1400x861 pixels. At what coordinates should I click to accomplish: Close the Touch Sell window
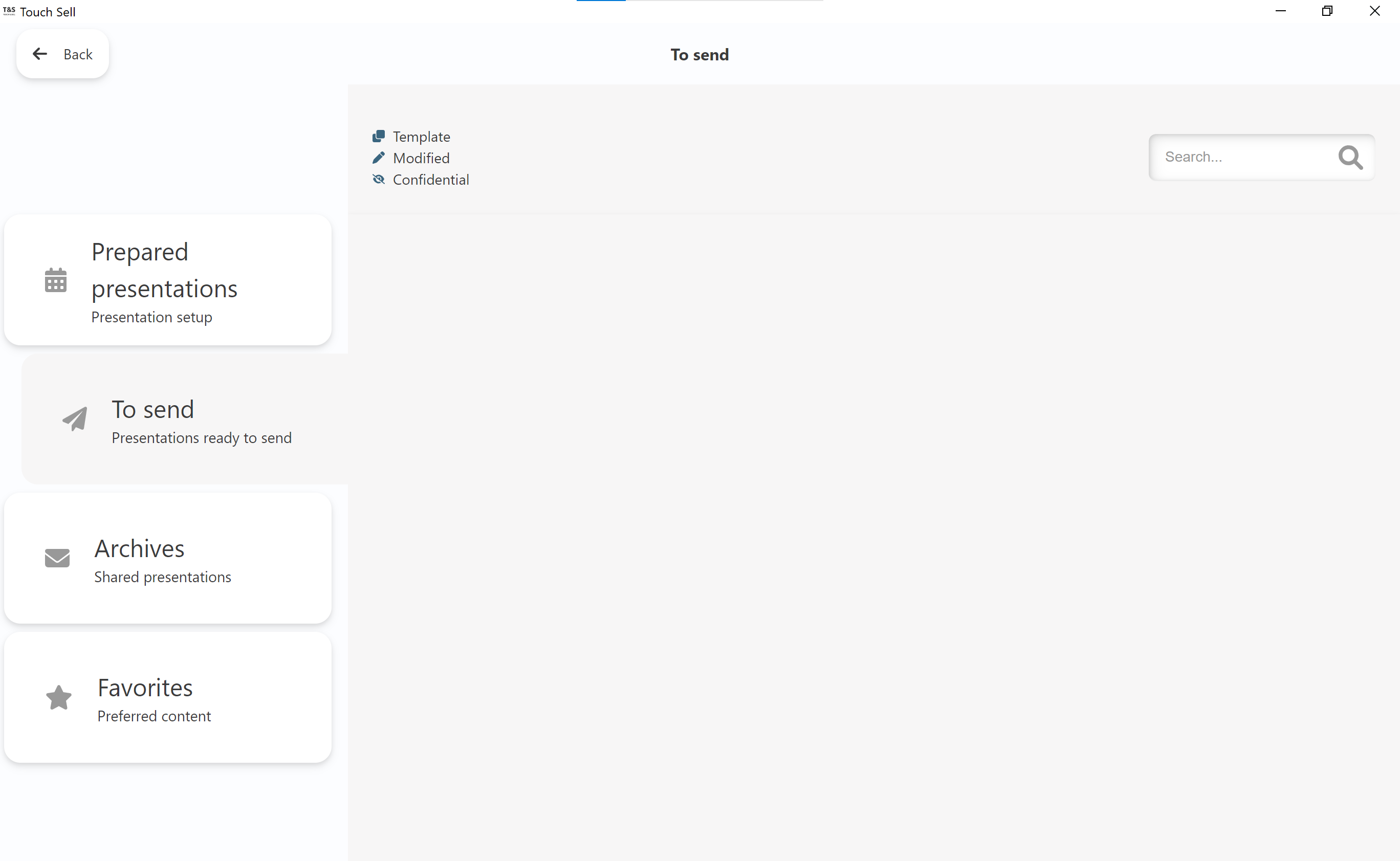point(1375,11)
